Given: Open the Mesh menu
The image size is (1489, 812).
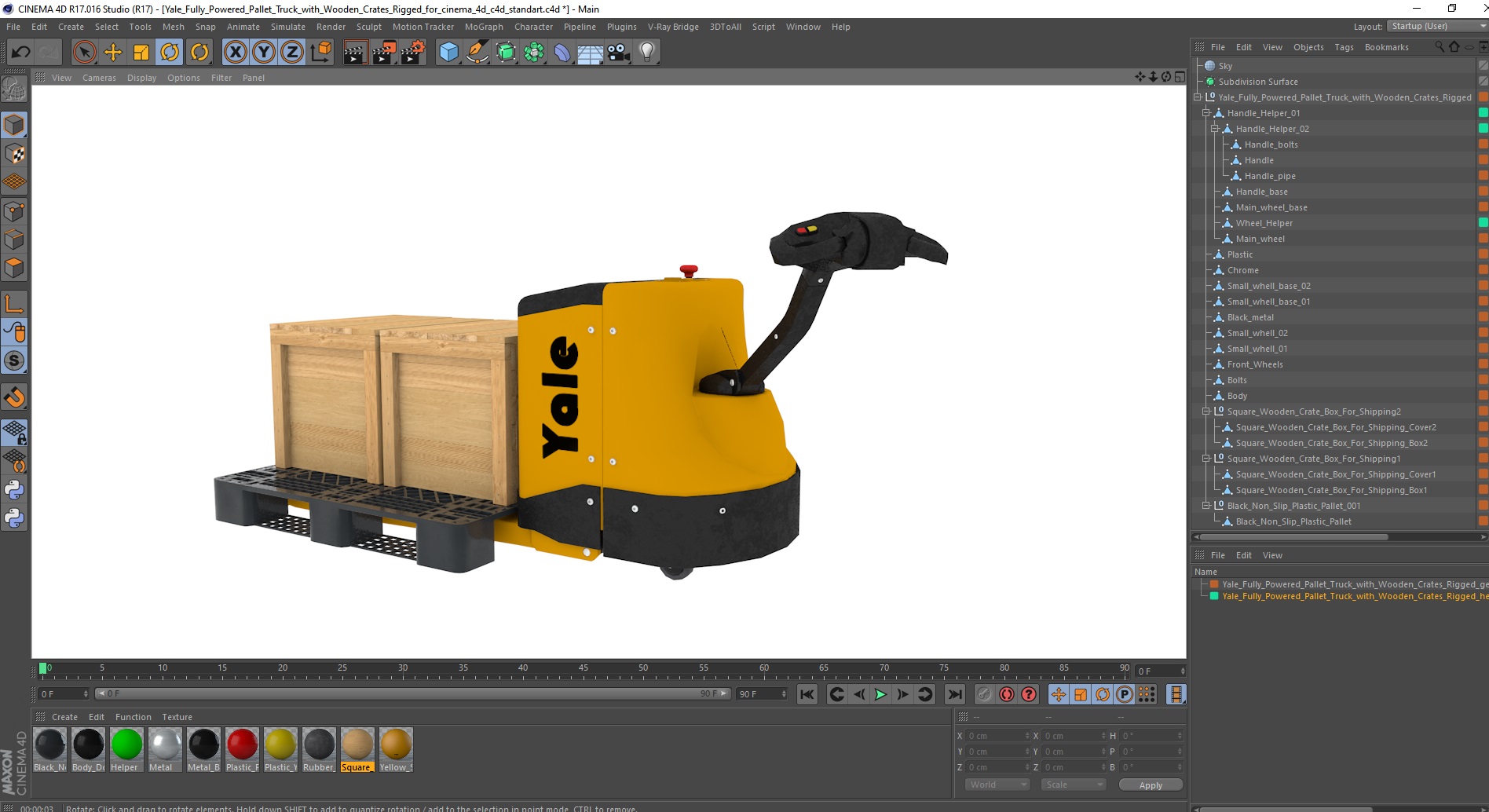Looking at the screenshot, I should [174, 27].
